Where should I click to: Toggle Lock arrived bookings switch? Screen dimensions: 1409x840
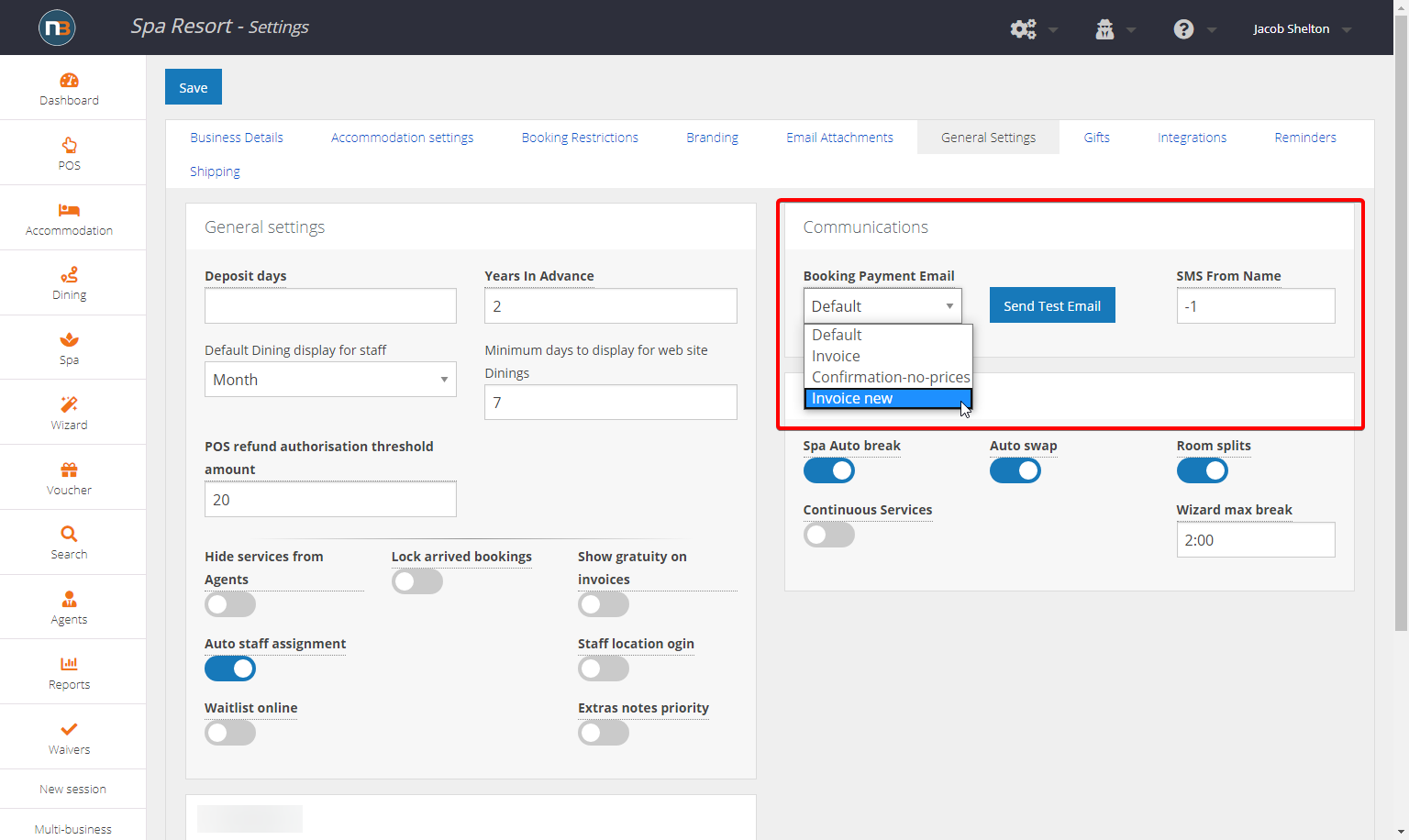pos(417,581)
